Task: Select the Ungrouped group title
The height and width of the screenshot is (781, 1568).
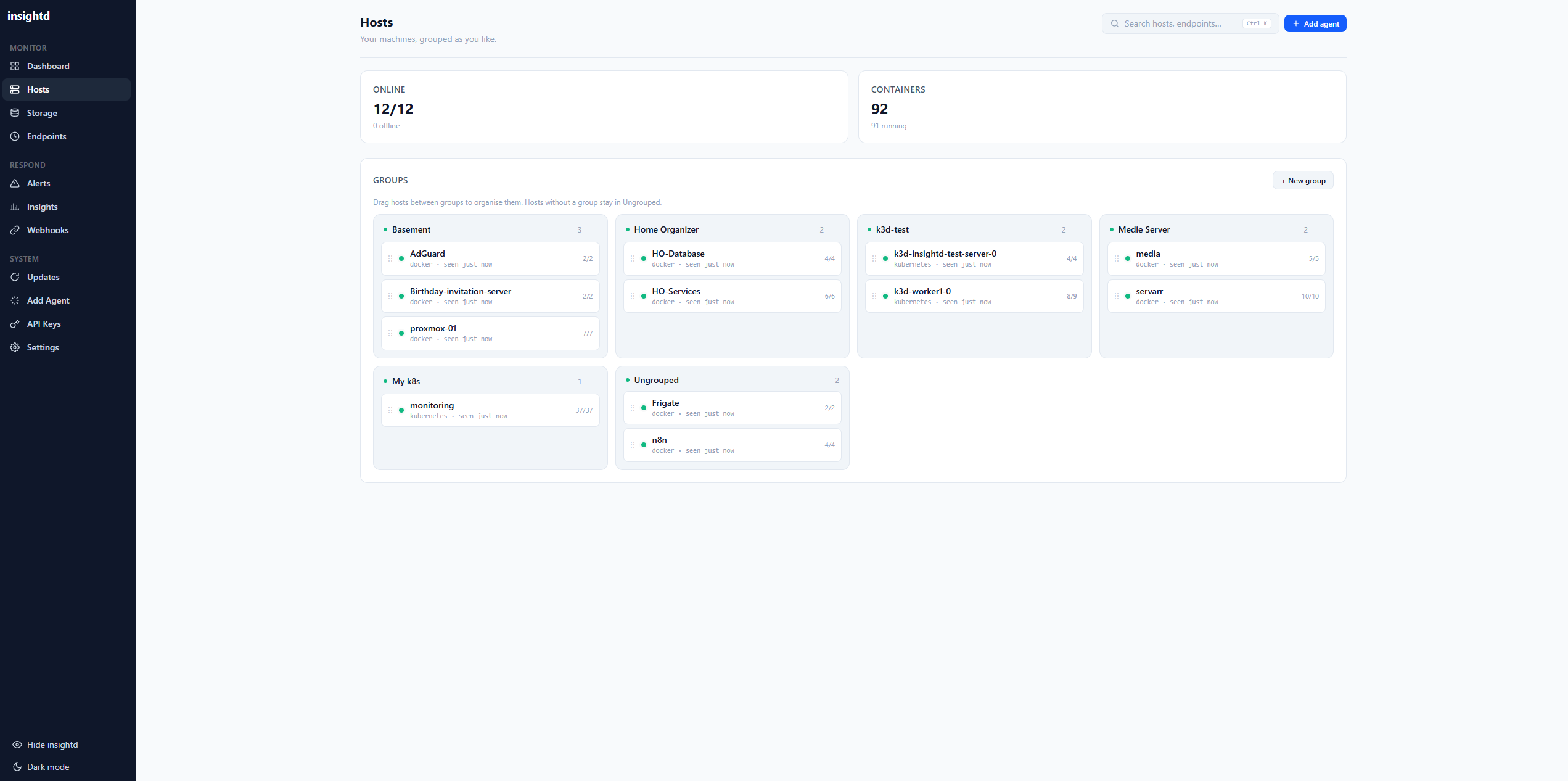Action: 656,380
